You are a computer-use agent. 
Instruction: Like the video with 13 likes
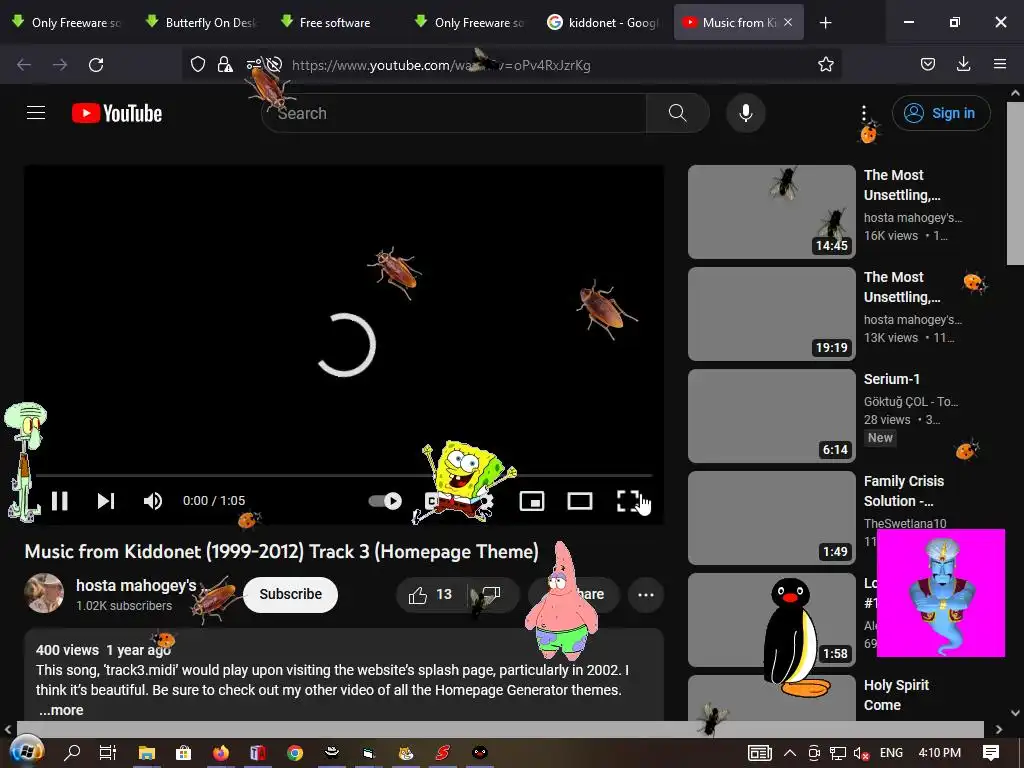tap(430, 594)
